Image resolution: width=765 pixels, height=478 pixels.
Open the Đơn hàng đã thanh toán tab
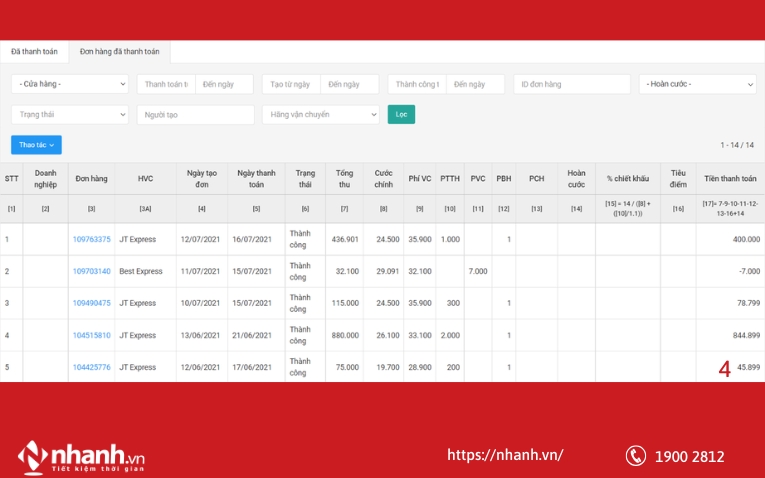coord(120,52)
